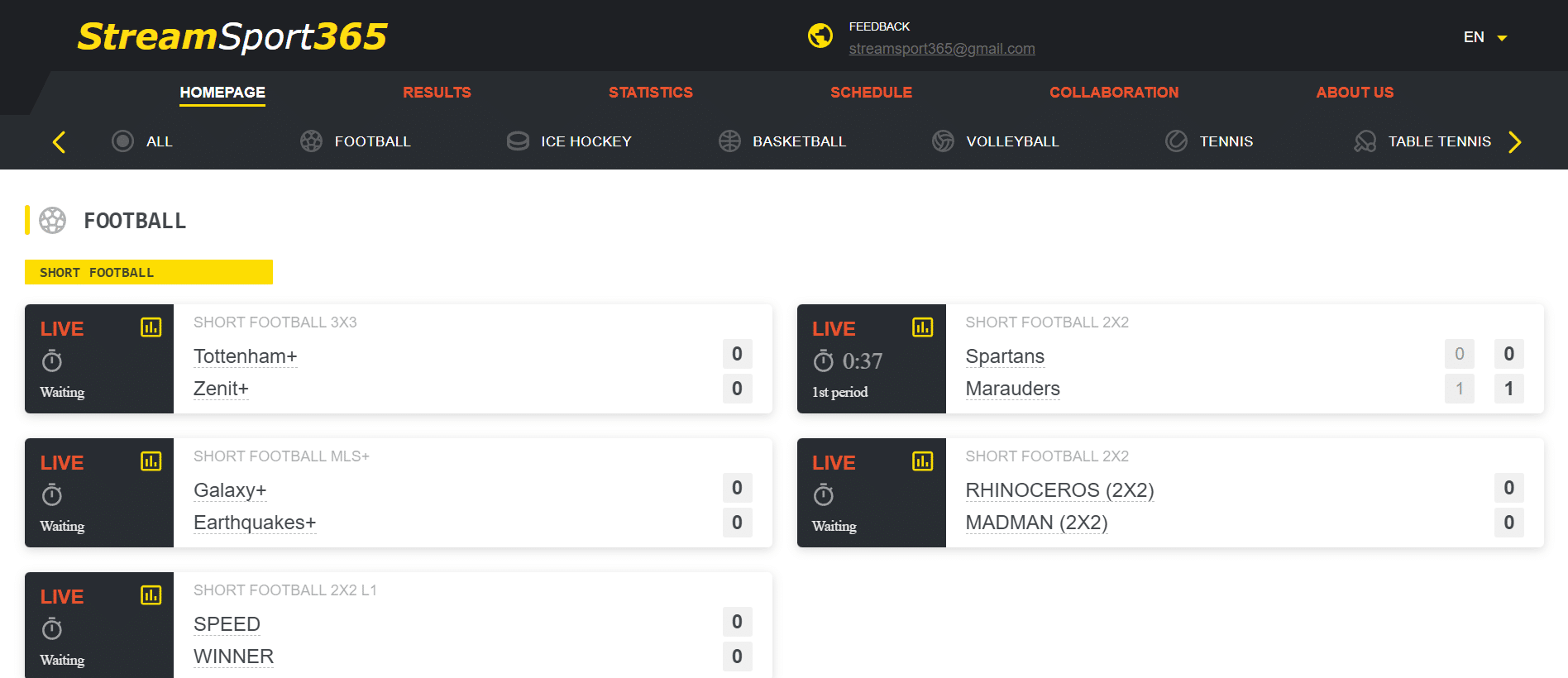Click the yellow Short Football label bar

(149, 272)
